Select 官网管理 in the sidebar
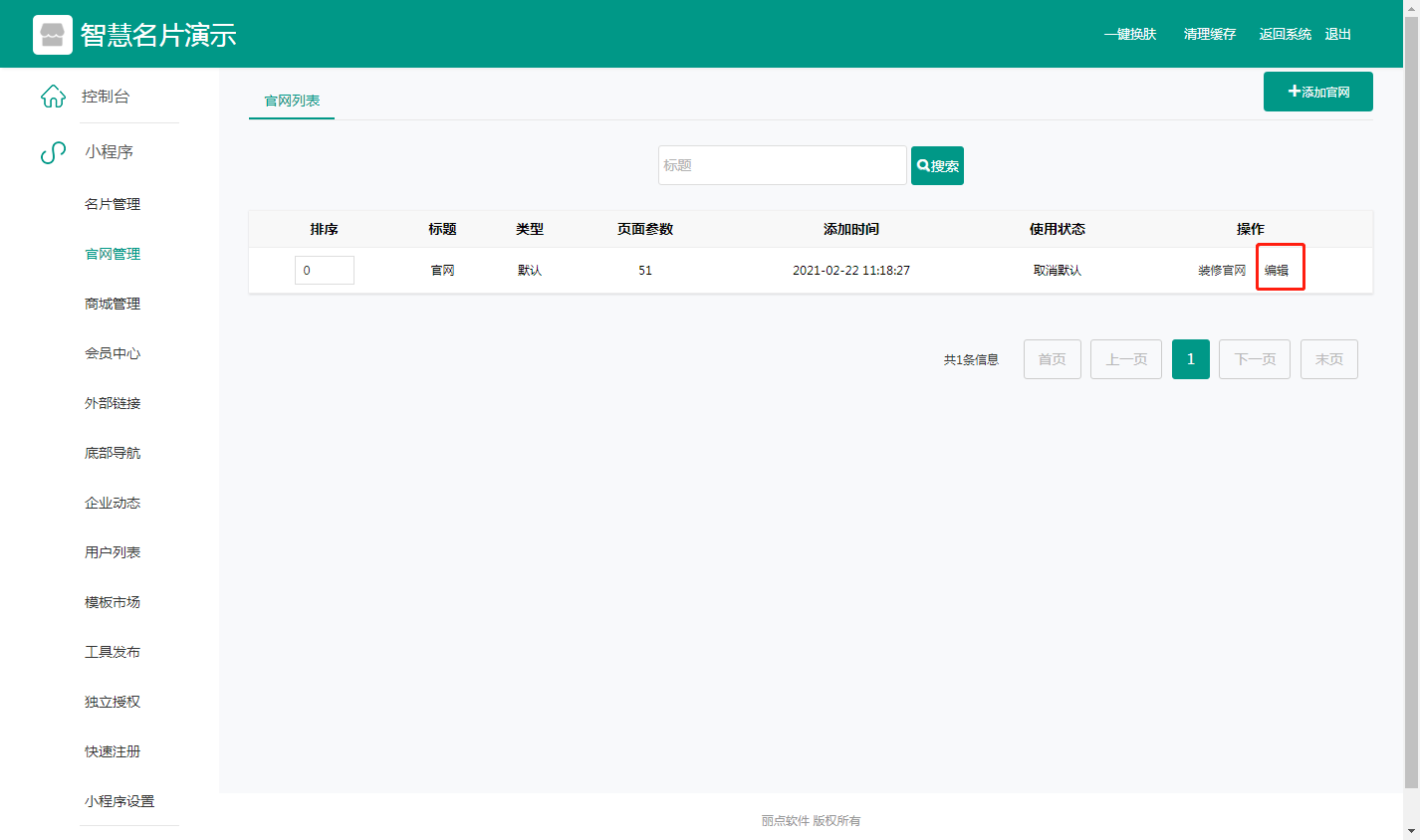This screenshot has width=1420, height=840. click(113, 254)
